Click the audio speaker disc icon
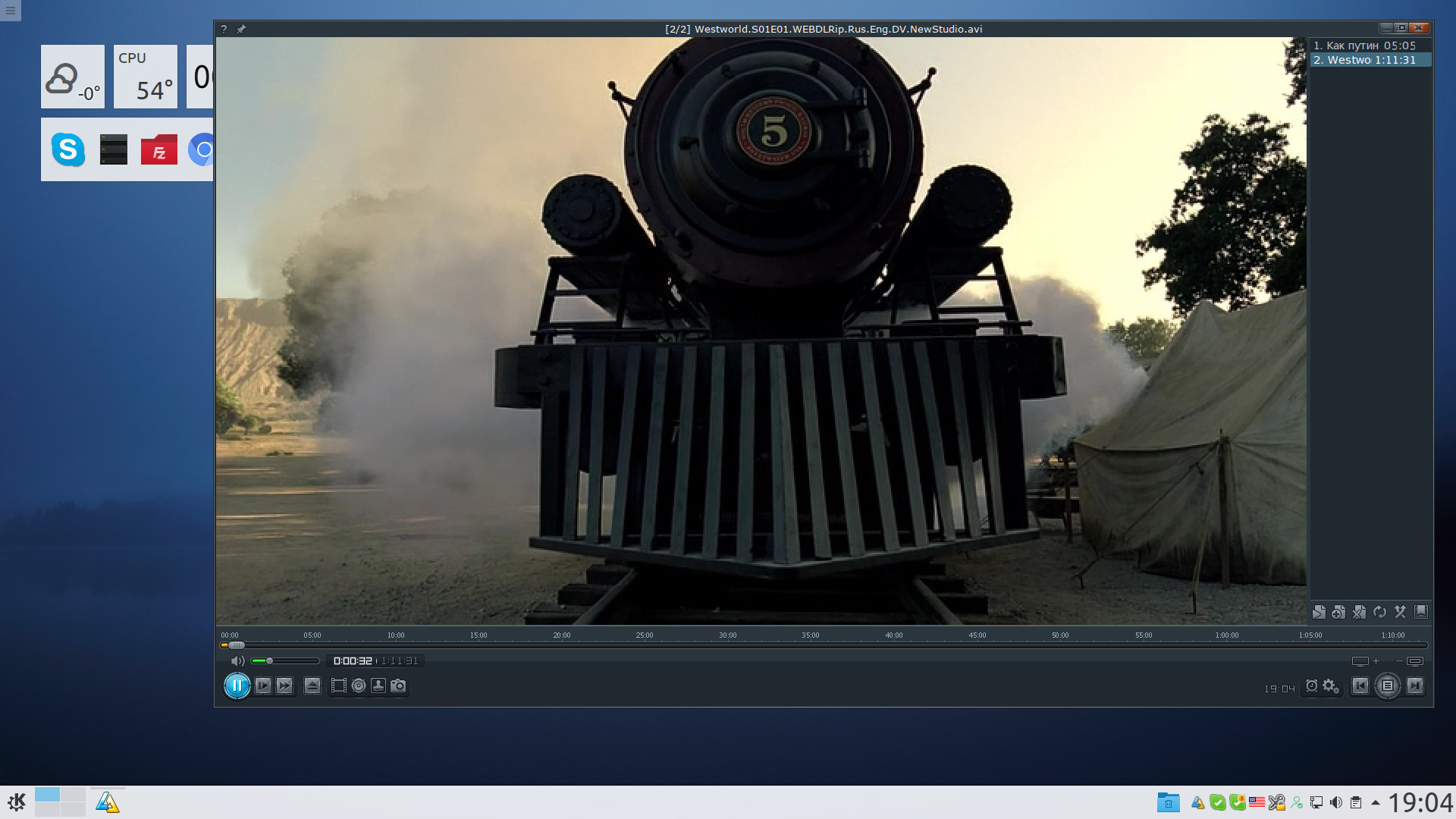Viewport: 1456px width, 819px height. tap(359, 686)
